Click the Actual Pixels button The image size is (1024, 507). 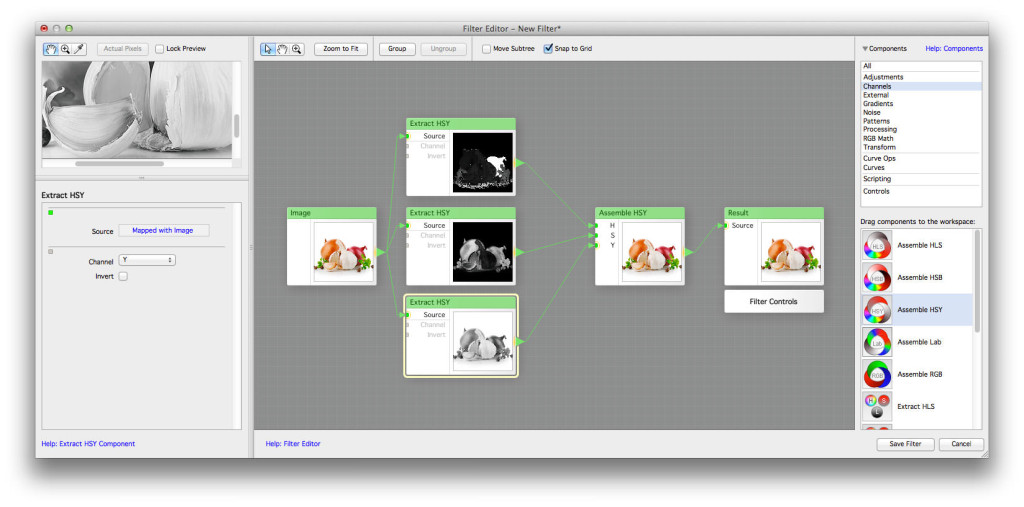click(123, 48)
